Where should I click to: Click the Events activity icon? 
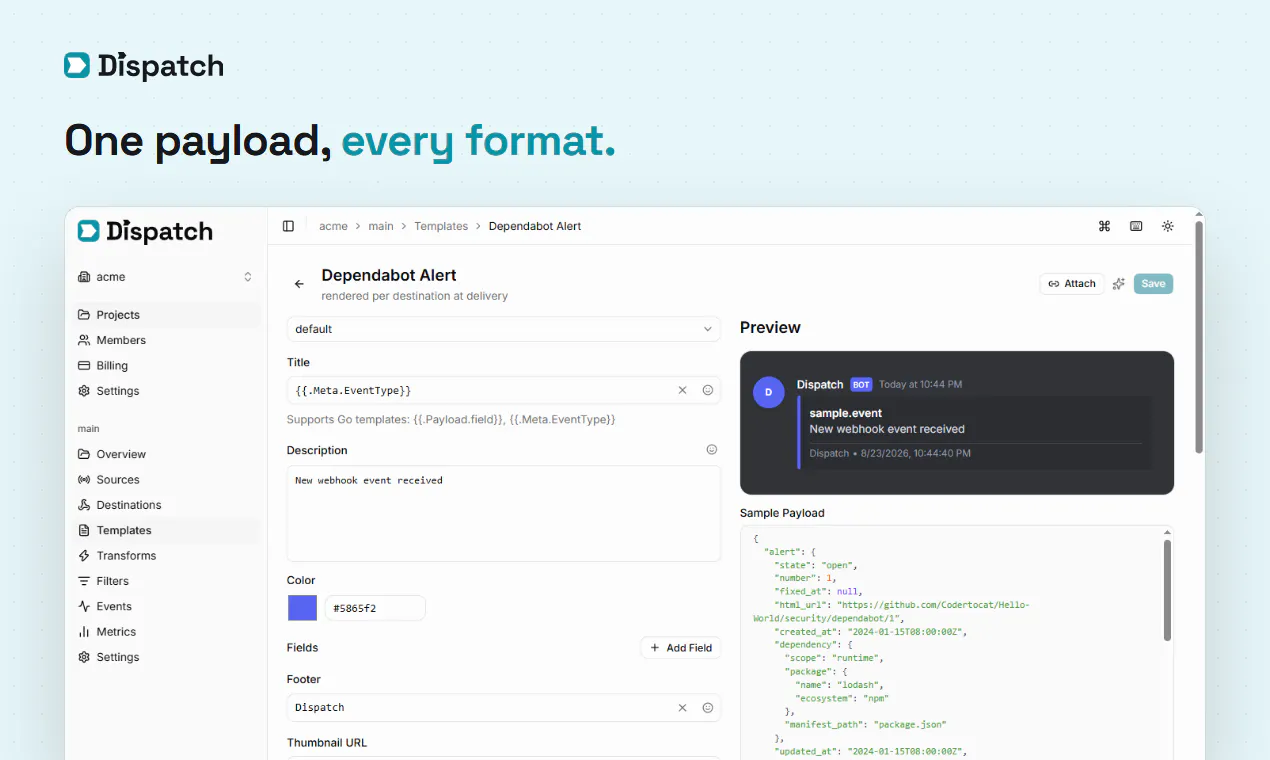tap(84, 607)
